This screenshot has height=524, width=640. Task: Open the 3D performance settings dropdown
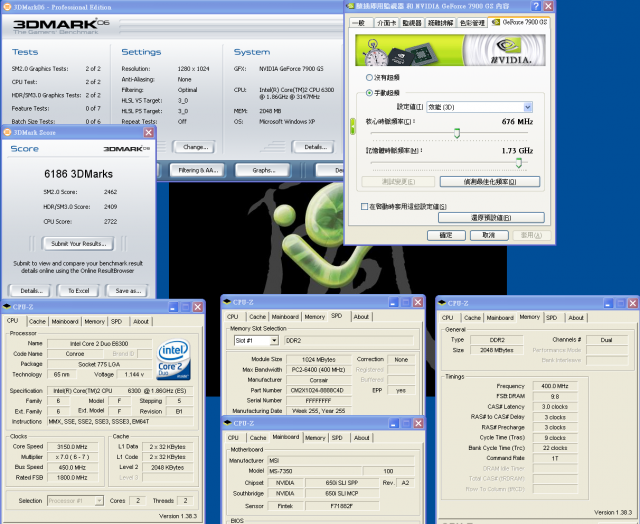click(x=527, y=107)
